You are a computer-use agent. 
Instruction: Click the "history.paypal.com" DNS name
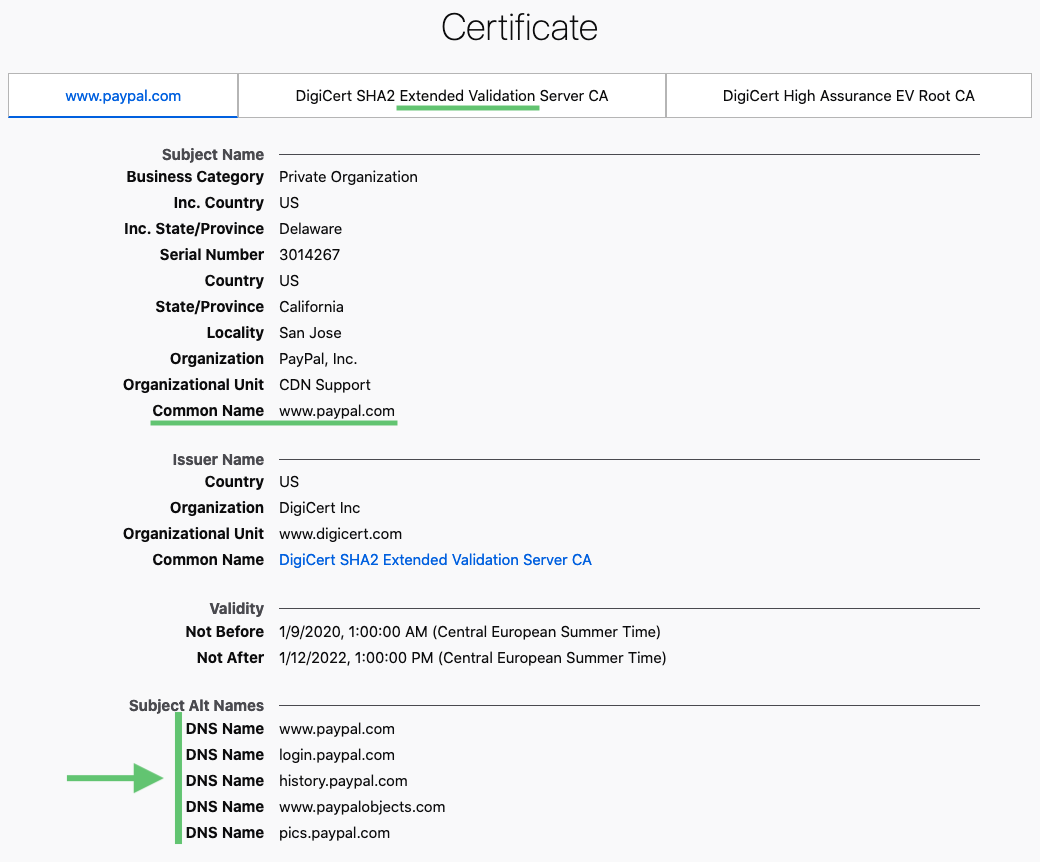tap(344, 781)
